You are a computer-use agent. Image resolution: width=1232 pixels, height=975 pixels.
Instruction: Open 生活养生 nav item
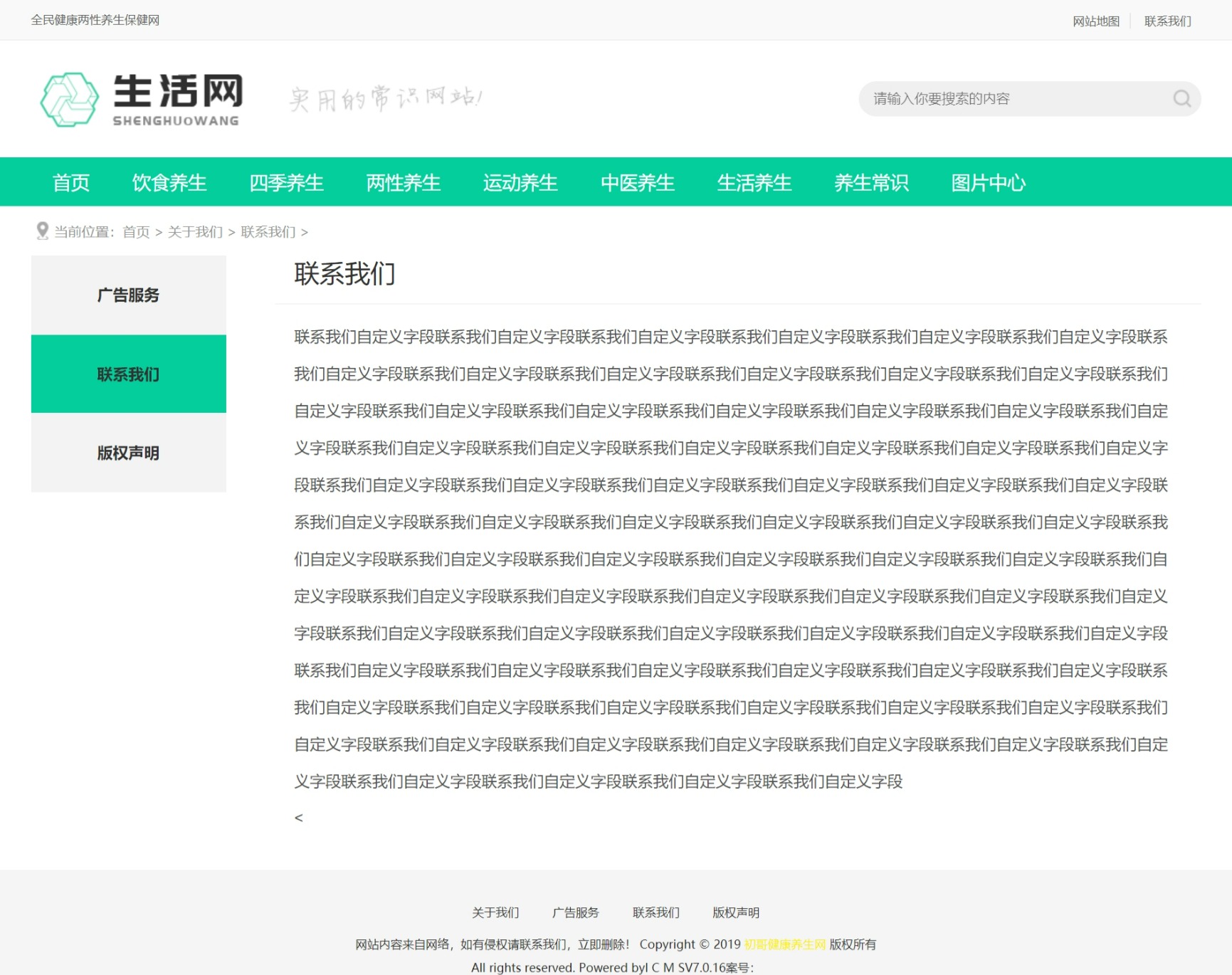click(x=754, y=183)
